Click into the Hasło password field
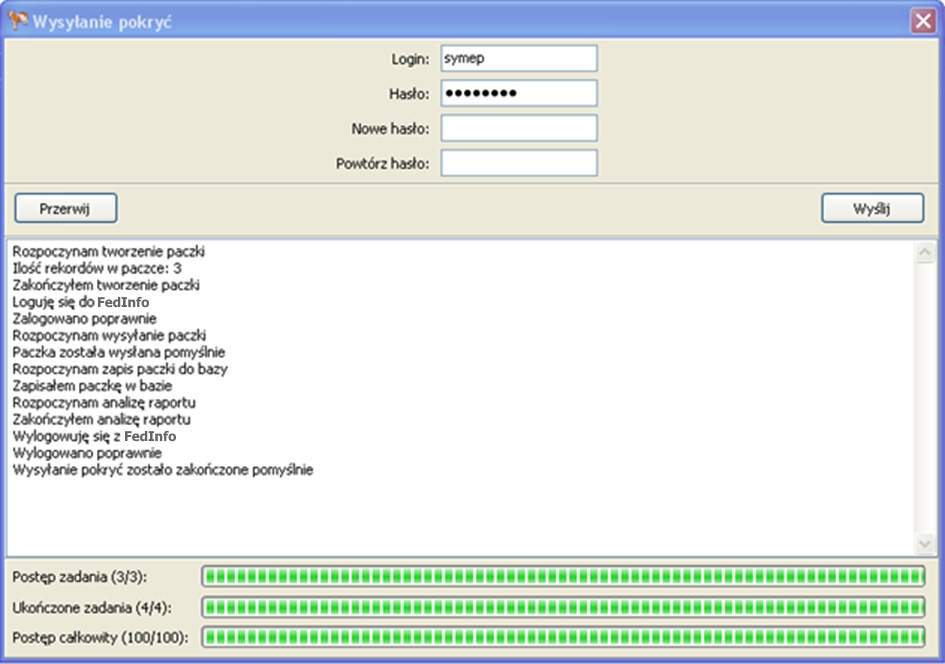Image resolution: width=945 pixels, height=664 pixels. [518, 94]
